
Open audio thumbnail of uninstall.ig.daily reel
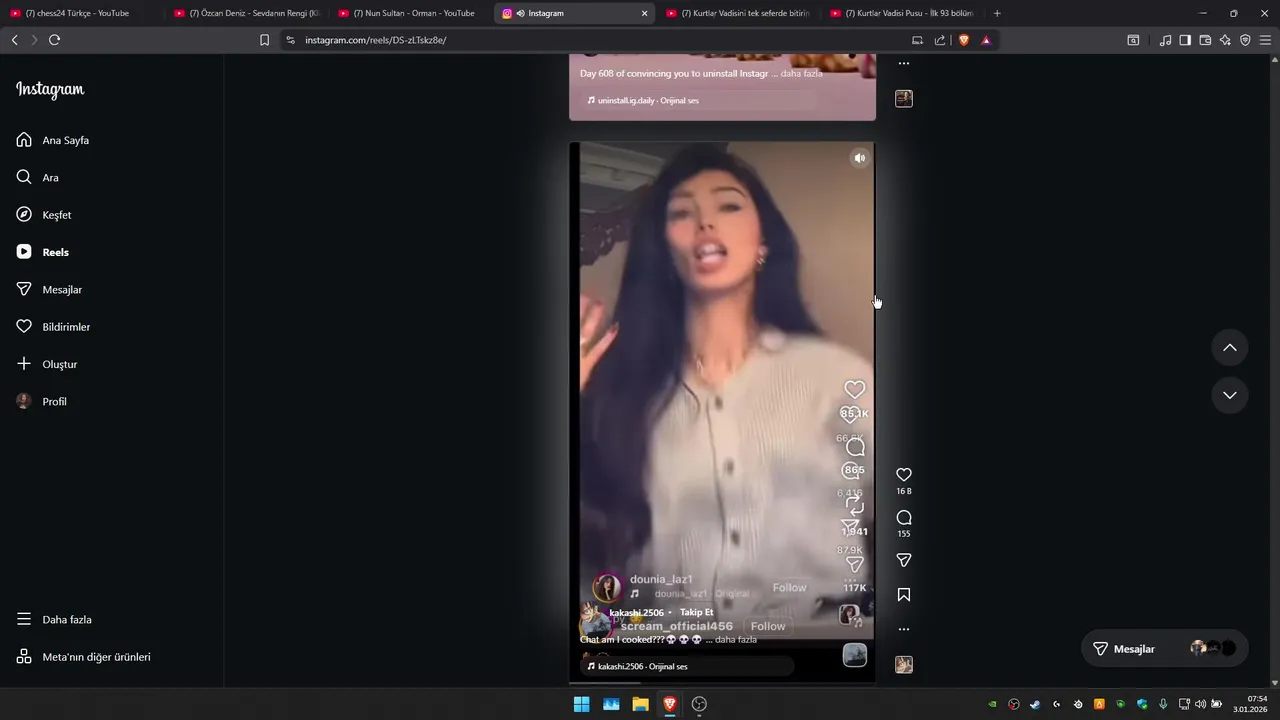904,98
